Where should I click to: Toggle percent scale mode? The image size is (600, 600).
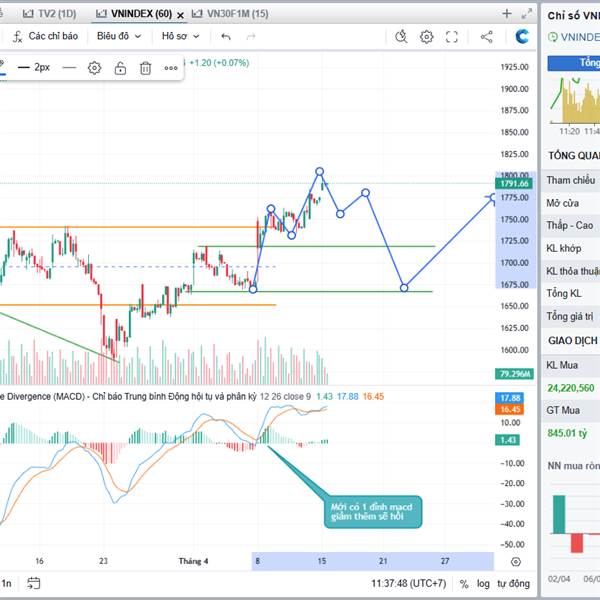coord(464,584)
